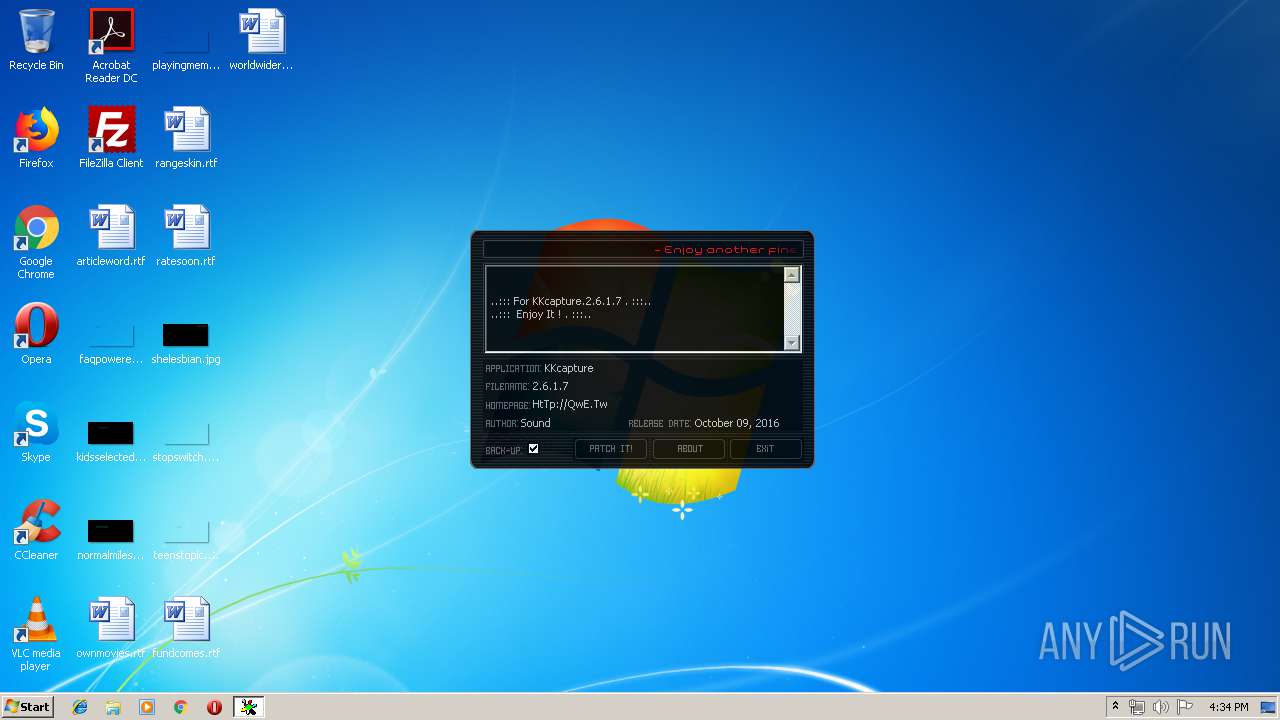The image size is (1280, 720).
Task: Click inside the patcher log text area
Action: [635, 309]
